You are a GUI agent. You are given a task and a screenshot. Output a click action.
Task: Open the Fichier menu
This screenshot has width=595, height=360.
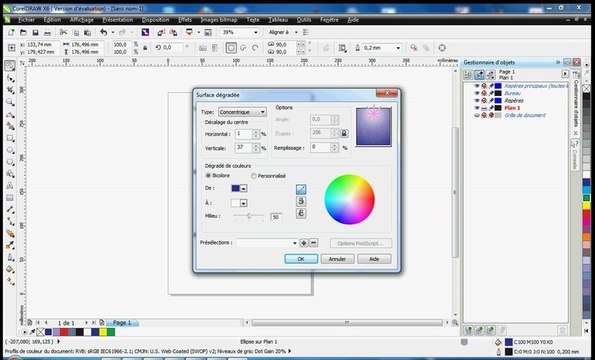click(26, 20)
